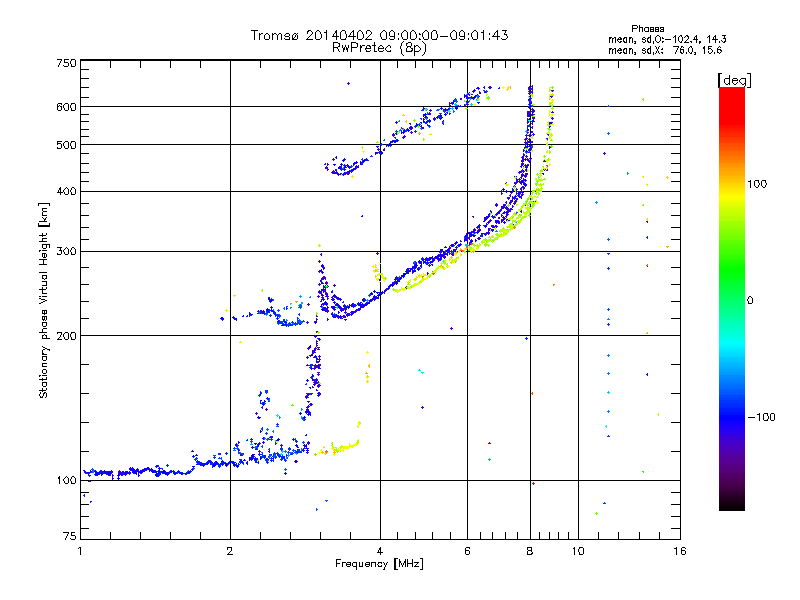Click y-axis tick label '200'
Screen dimensions: 800x600
[67, 336]
